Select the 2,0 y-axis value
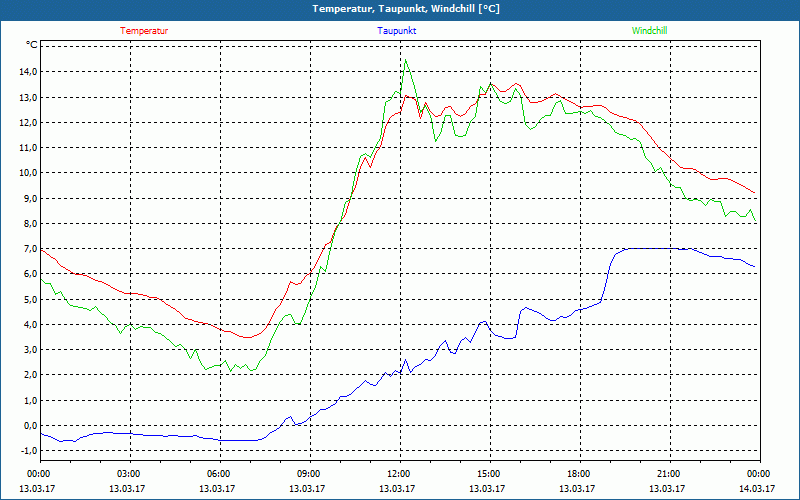 click(30, 375)
